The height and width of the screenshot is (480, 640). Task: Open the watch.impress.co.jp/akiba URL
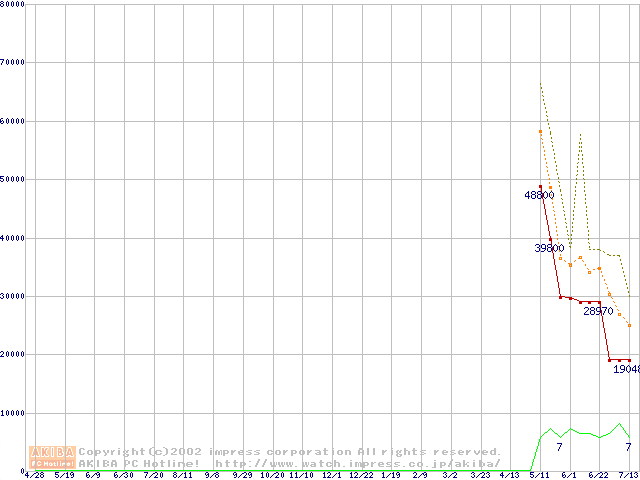[357, 463]
